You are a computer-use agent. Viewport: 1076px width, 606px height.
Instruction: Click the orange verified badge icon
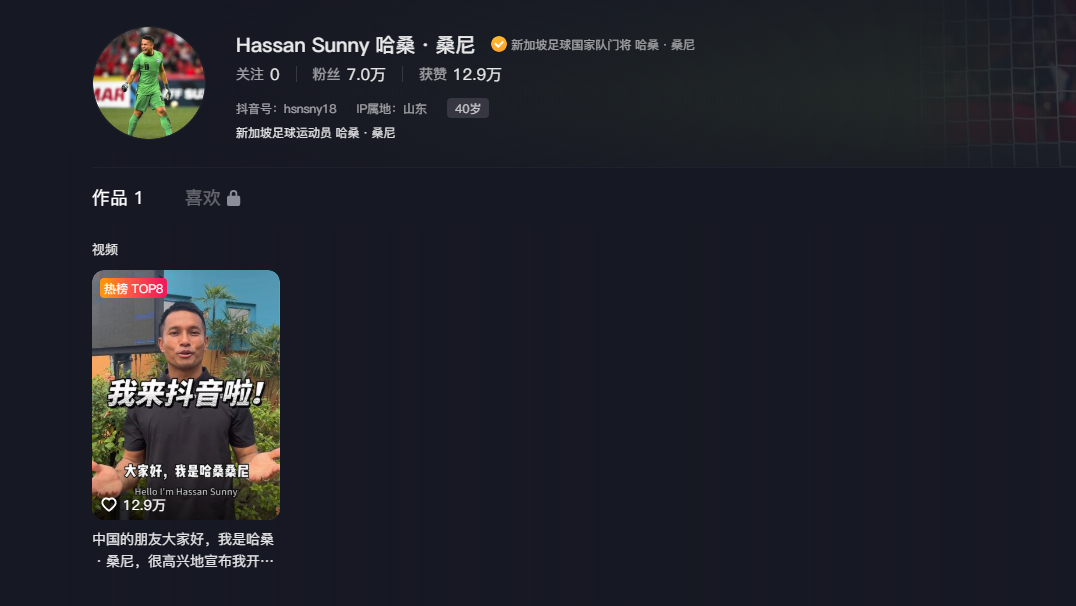pos(499,45)
